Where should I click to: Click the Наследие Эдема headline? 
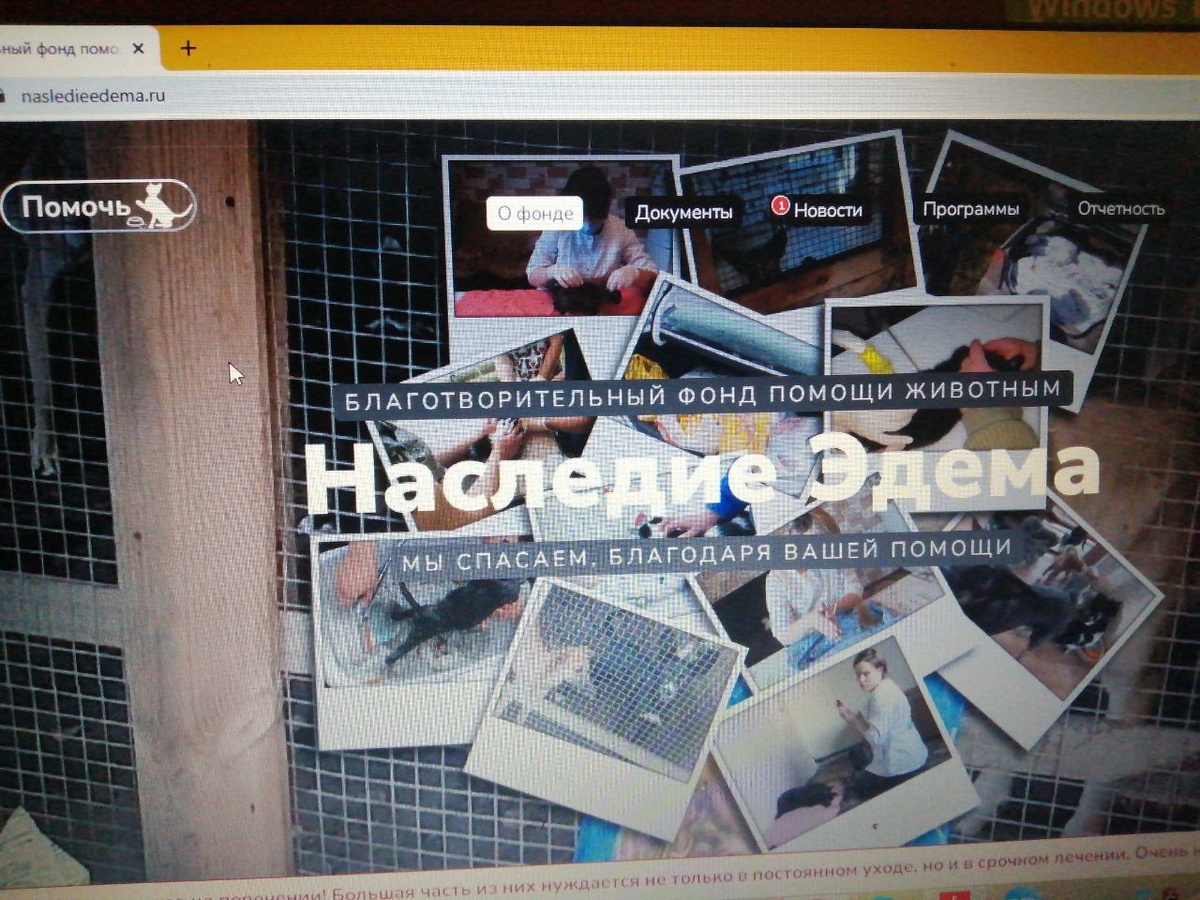[x=702, y=475]
